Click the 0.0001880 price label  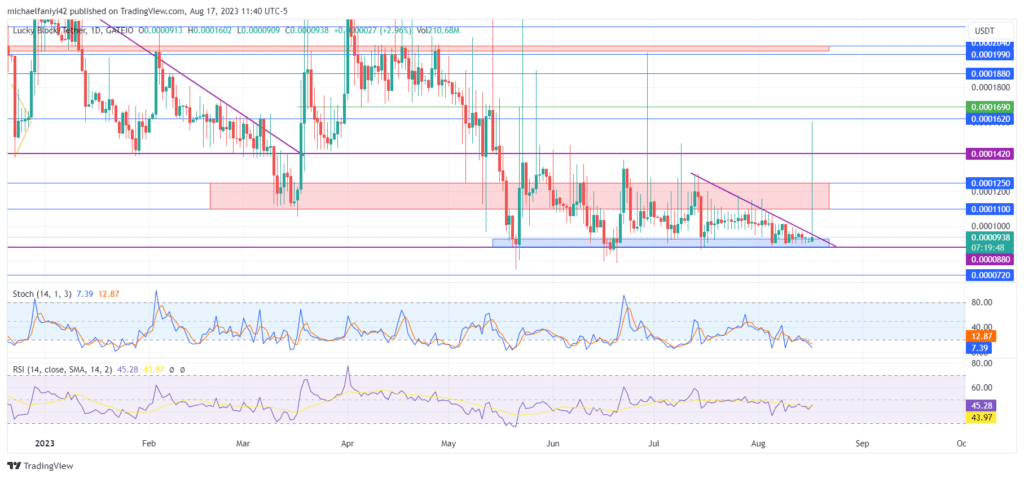[990, 74]
